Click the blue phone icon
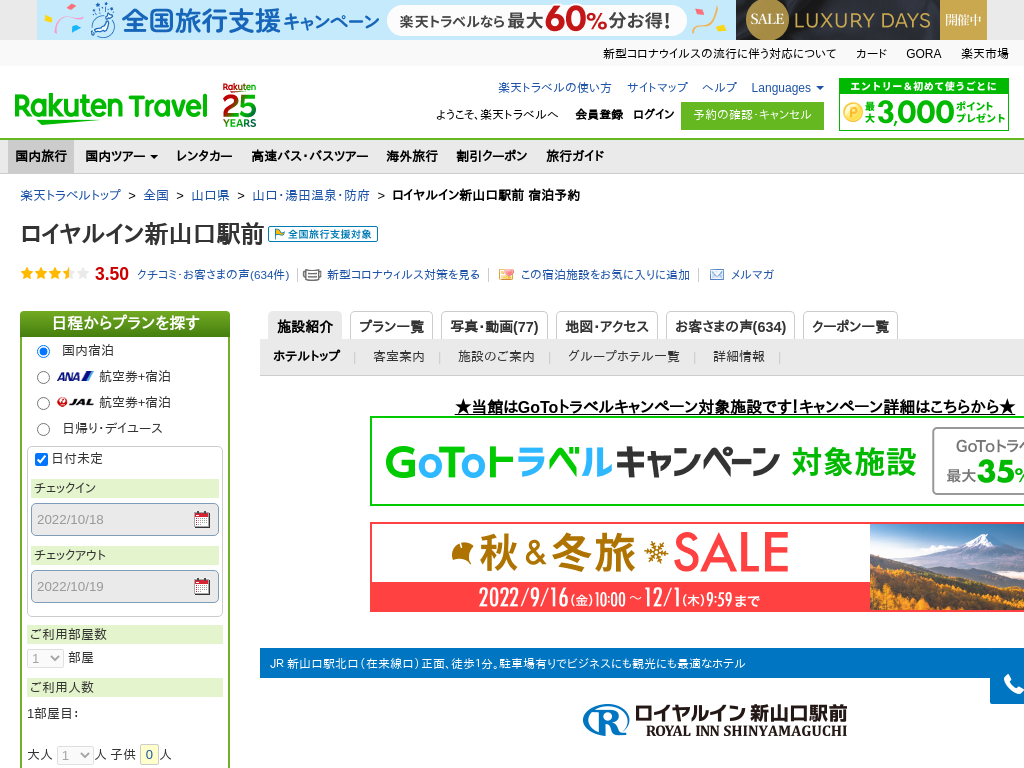The width and height of the screenshot is (1024, 768). (x=1011, y=685)
